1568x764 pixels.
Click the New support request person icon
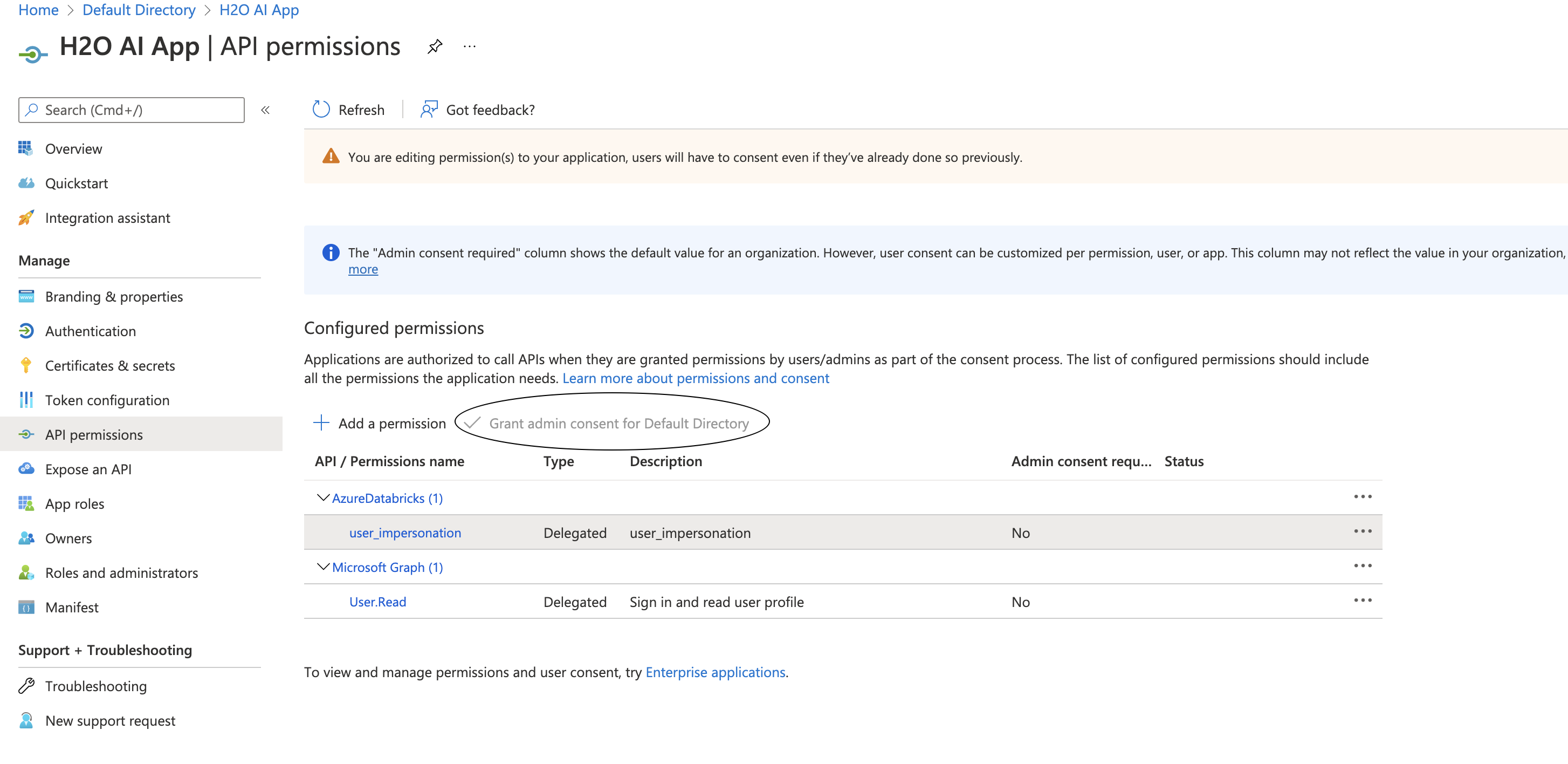tap(26, 721)
